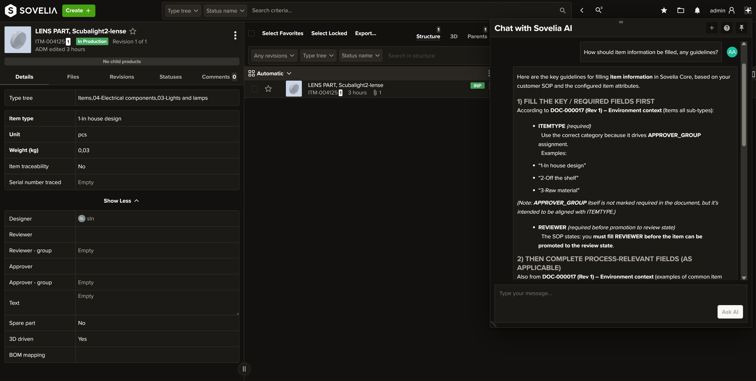This screenshot has height=381, width=756.
Task: Click the chat scrollbar
Action: pos(744,106)
